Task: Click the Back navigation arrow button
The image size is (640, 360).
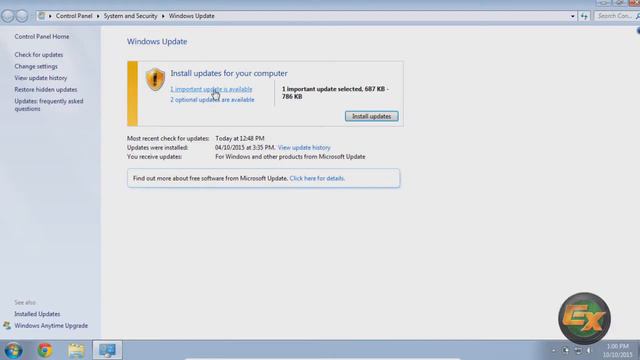Action: coord(8,16)
